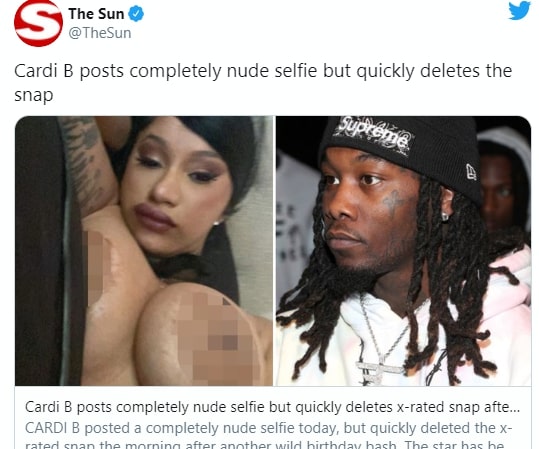Open The Sun's red profile avatar

click(38, 22)
